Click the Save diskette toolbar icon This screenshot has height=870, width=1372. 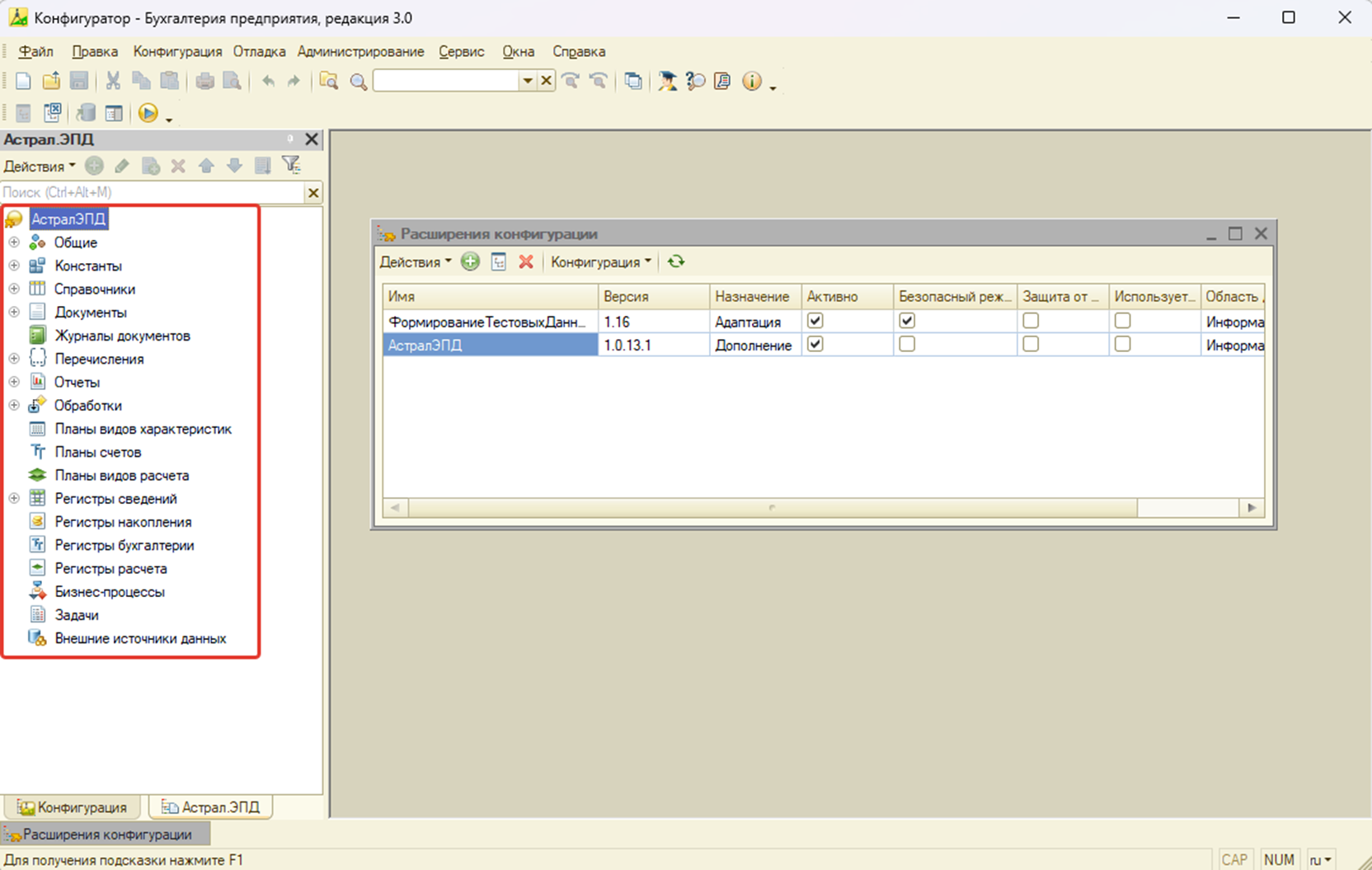click(x=79, y=81)
